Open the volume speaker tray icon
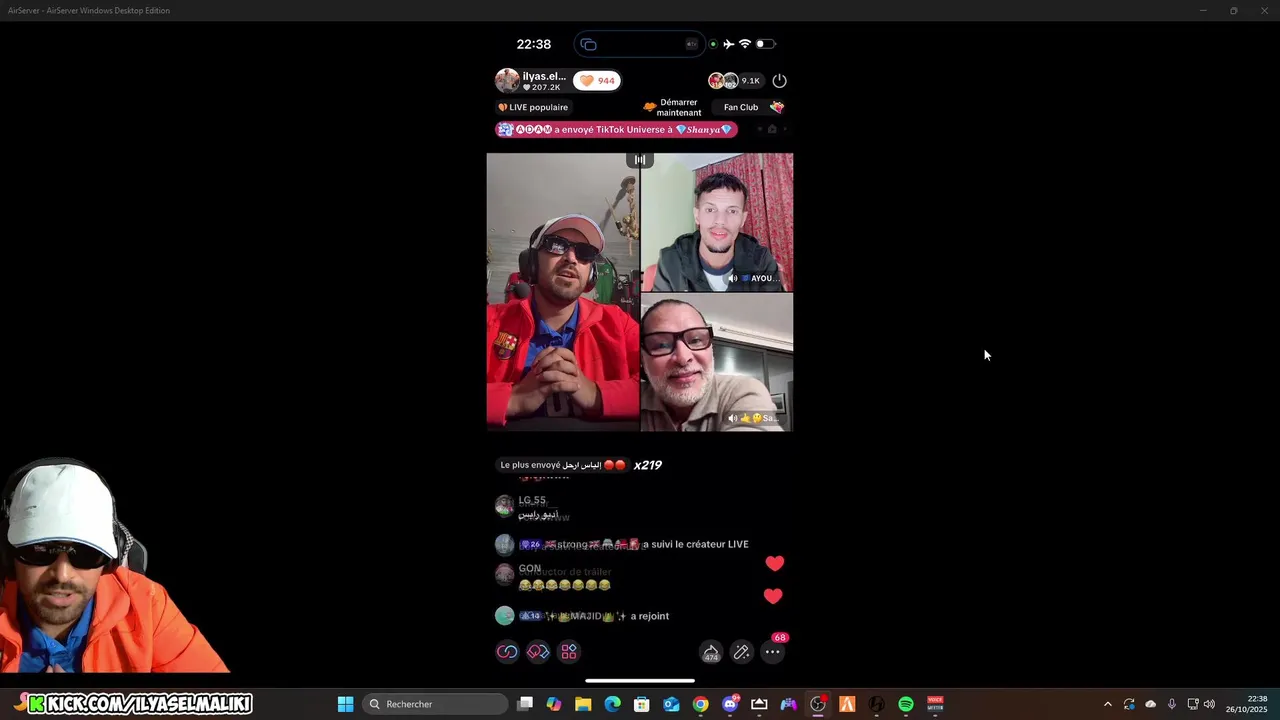The height and width of the screenshot is (720, 1280). (x=1209, y=704)
